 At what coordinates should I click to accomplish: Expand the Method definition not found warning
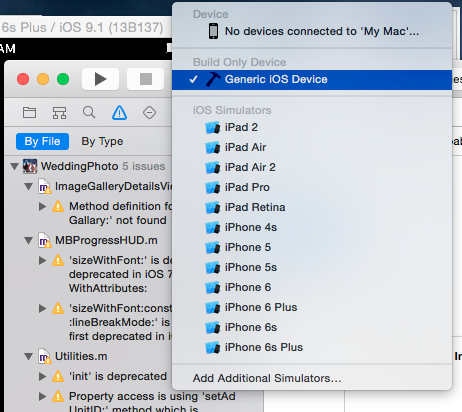click(42, 206)
